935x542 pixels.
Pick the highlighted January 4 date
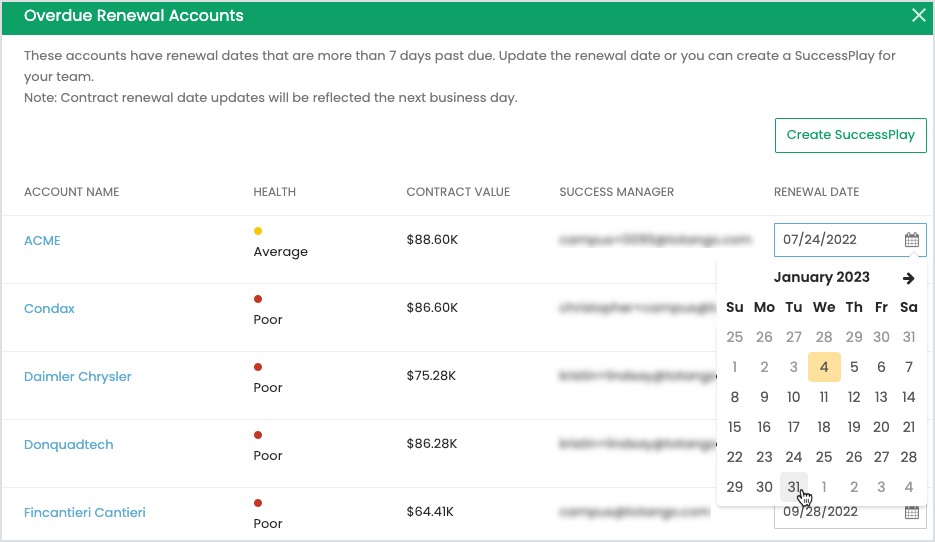(x=824, y=367)
